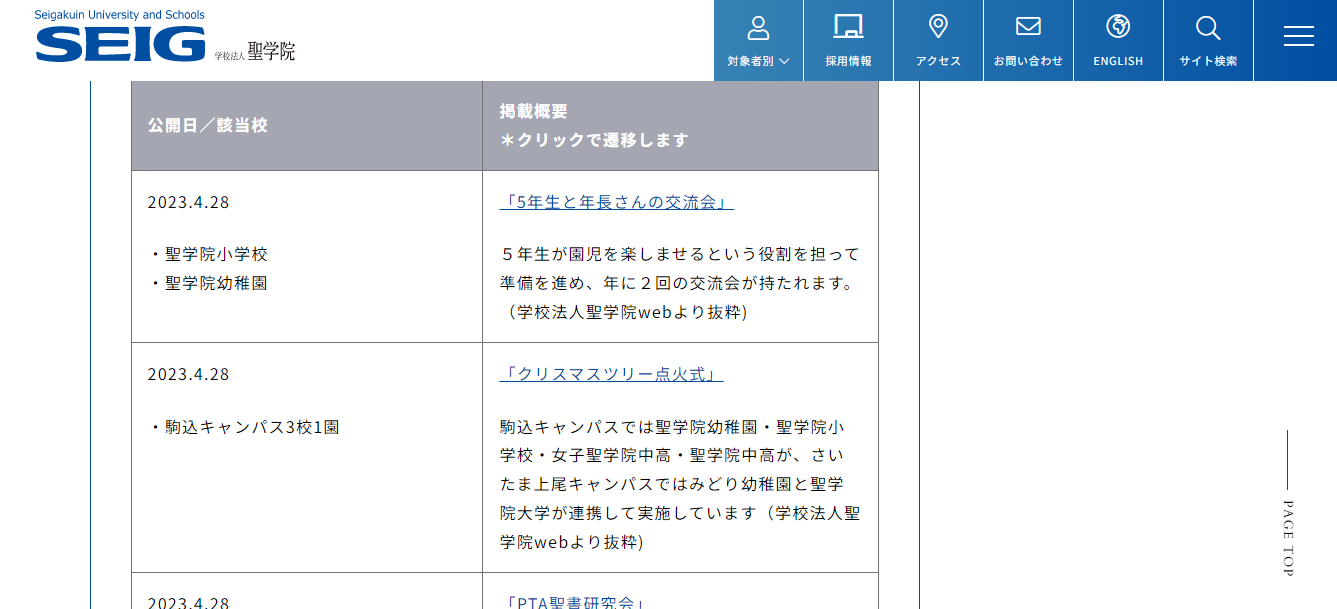Open the 「5年生と年長さんの交流会」 link
The height and width of the screenshot is (609, 1337).
point(616,202)
